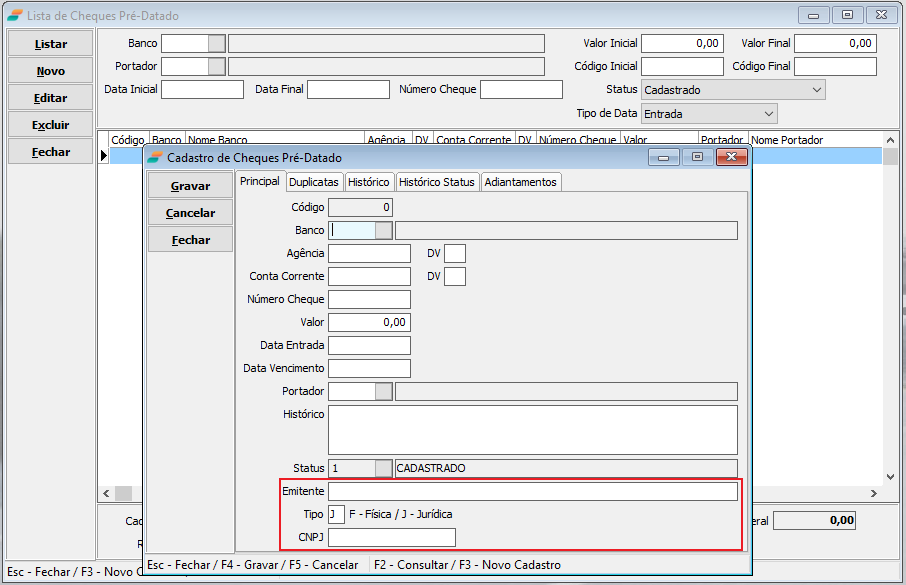Click the Portador lookup button in the dialog

(x=383, y=391)
